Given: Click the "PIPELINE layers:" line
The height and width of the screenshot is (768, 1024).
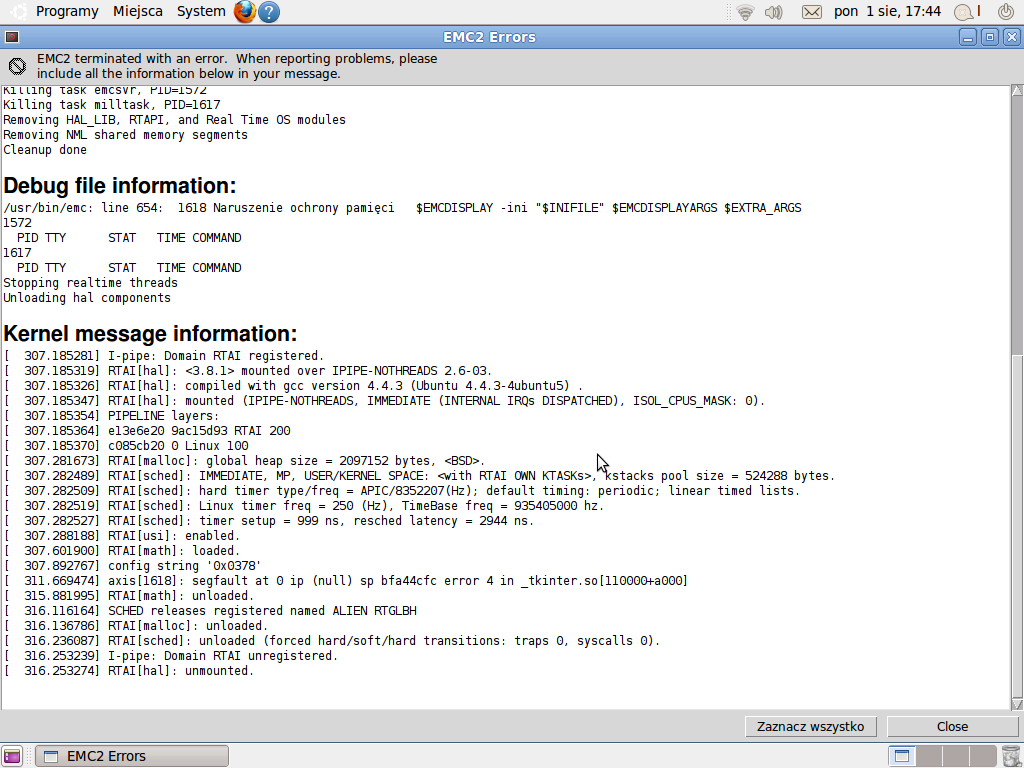Looking at the screenshot, I should 112,416.
